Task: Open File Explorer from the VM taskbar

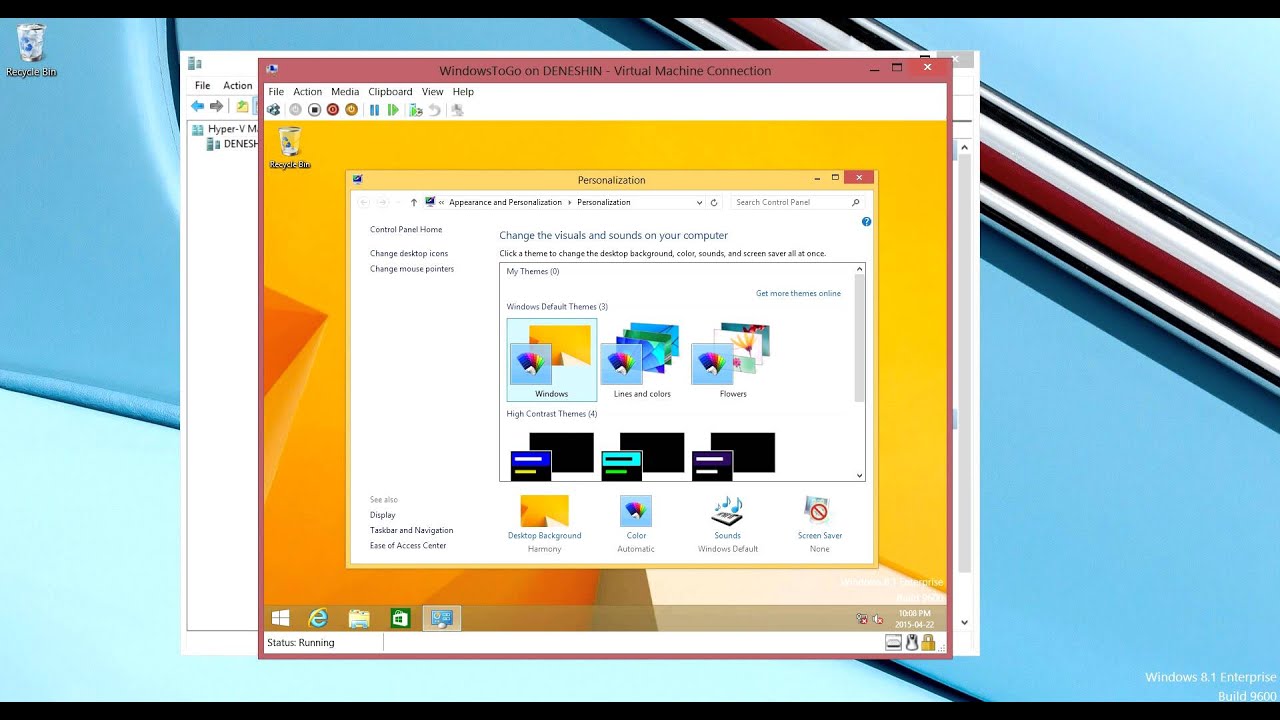Action: tap(359, 618)
